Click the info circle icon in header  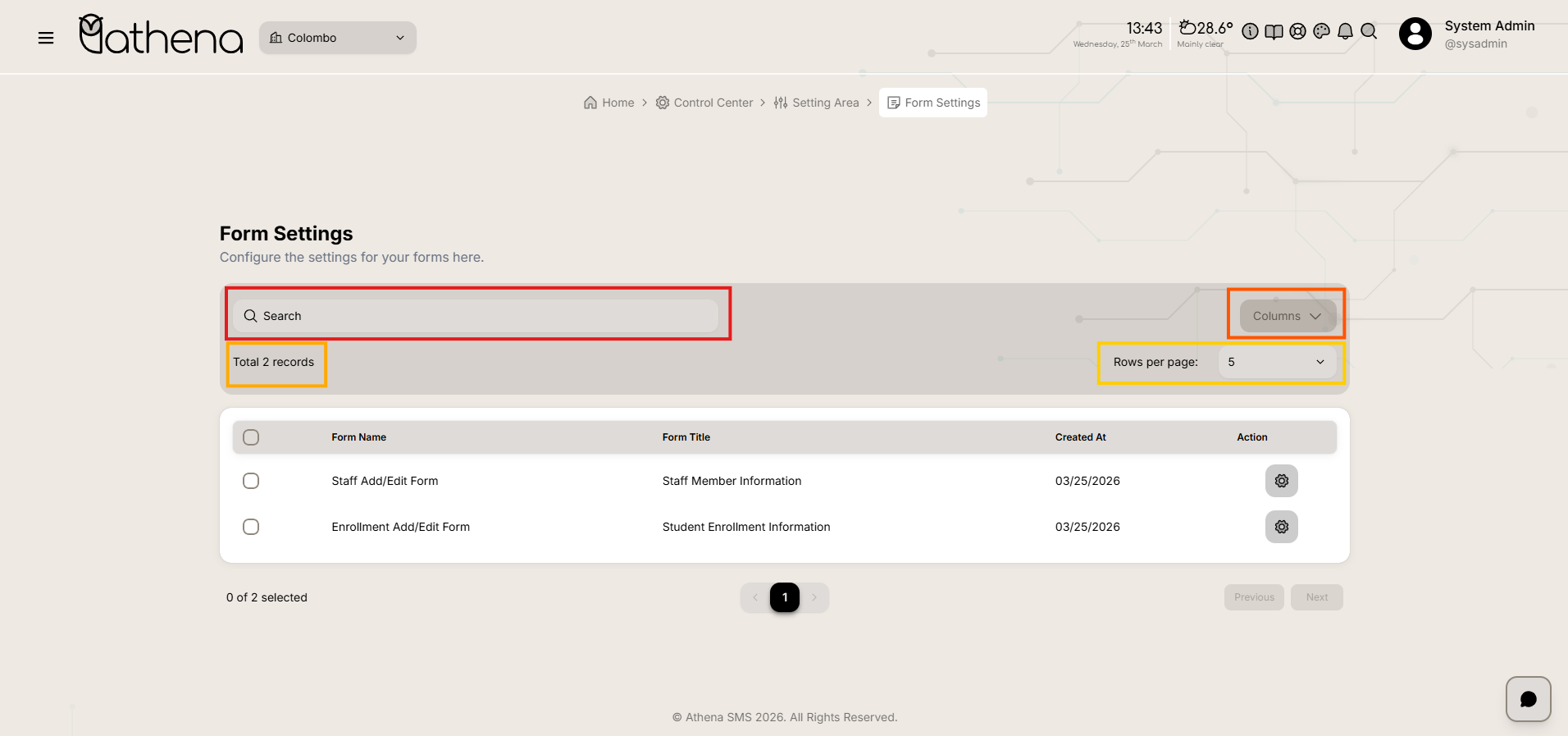[x=1250, y=31]
